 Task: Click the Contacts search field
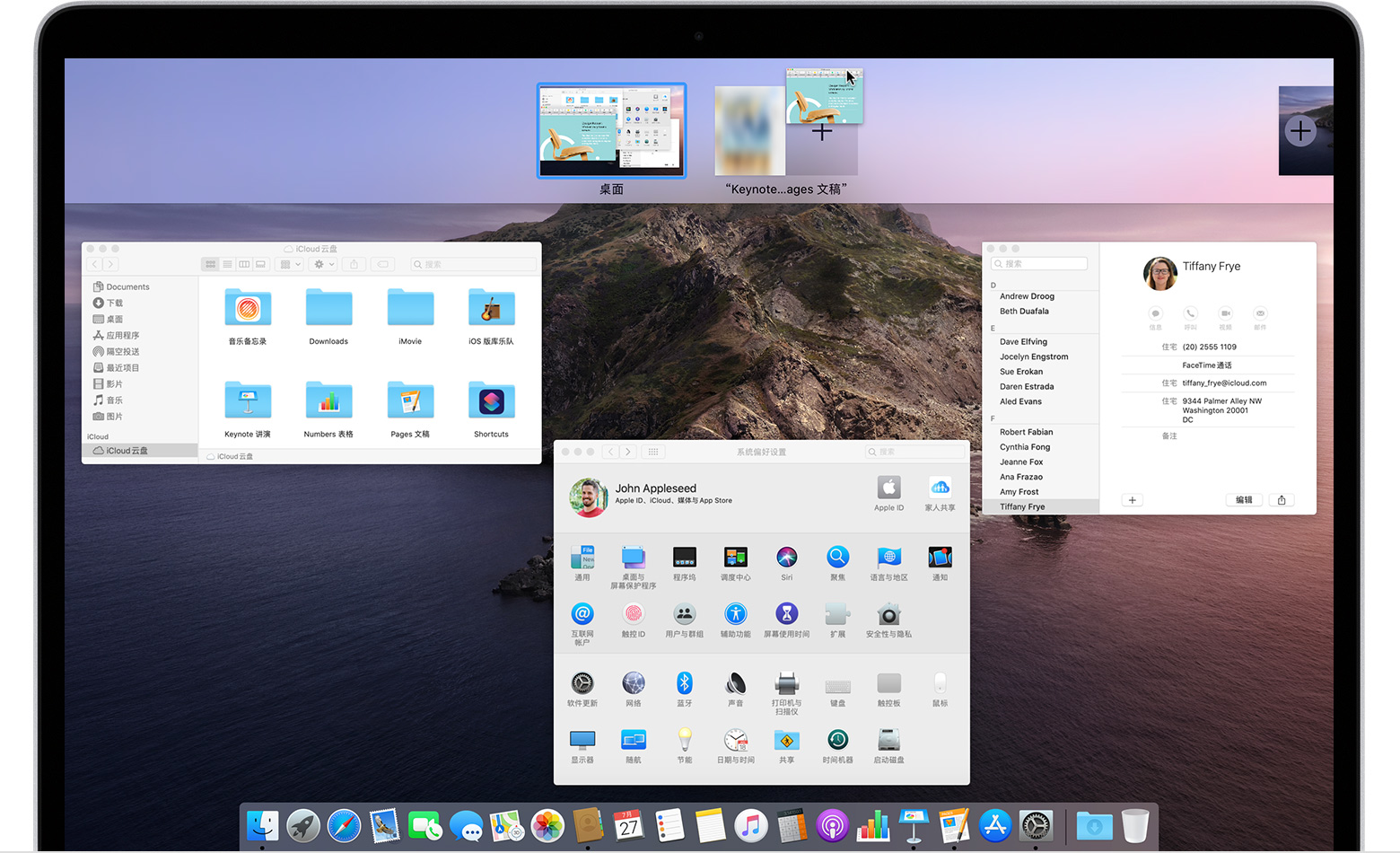(1039, 264)
